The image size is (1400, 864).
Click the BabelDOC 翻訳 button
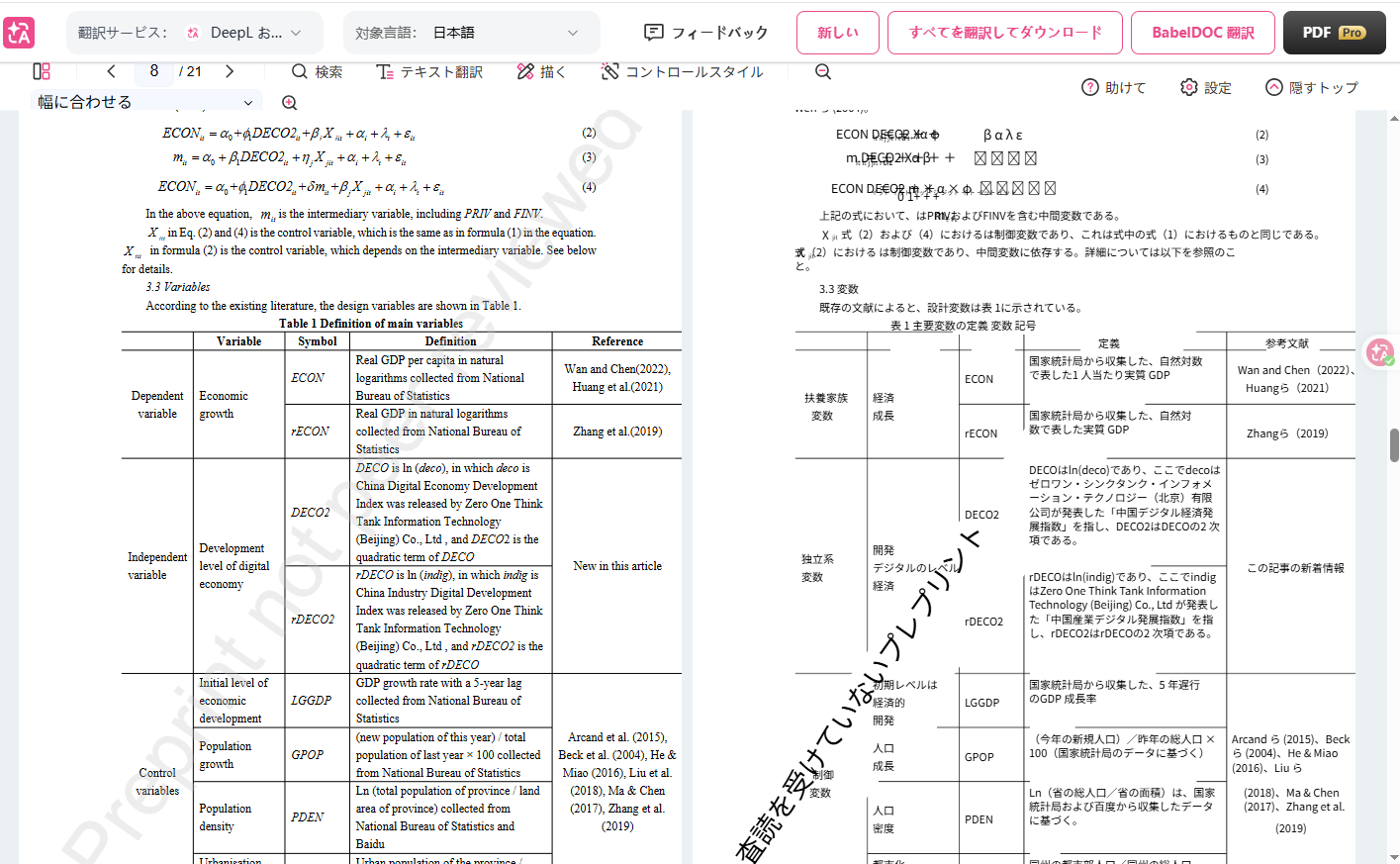pyautogui.click(x=1203, y=33)
